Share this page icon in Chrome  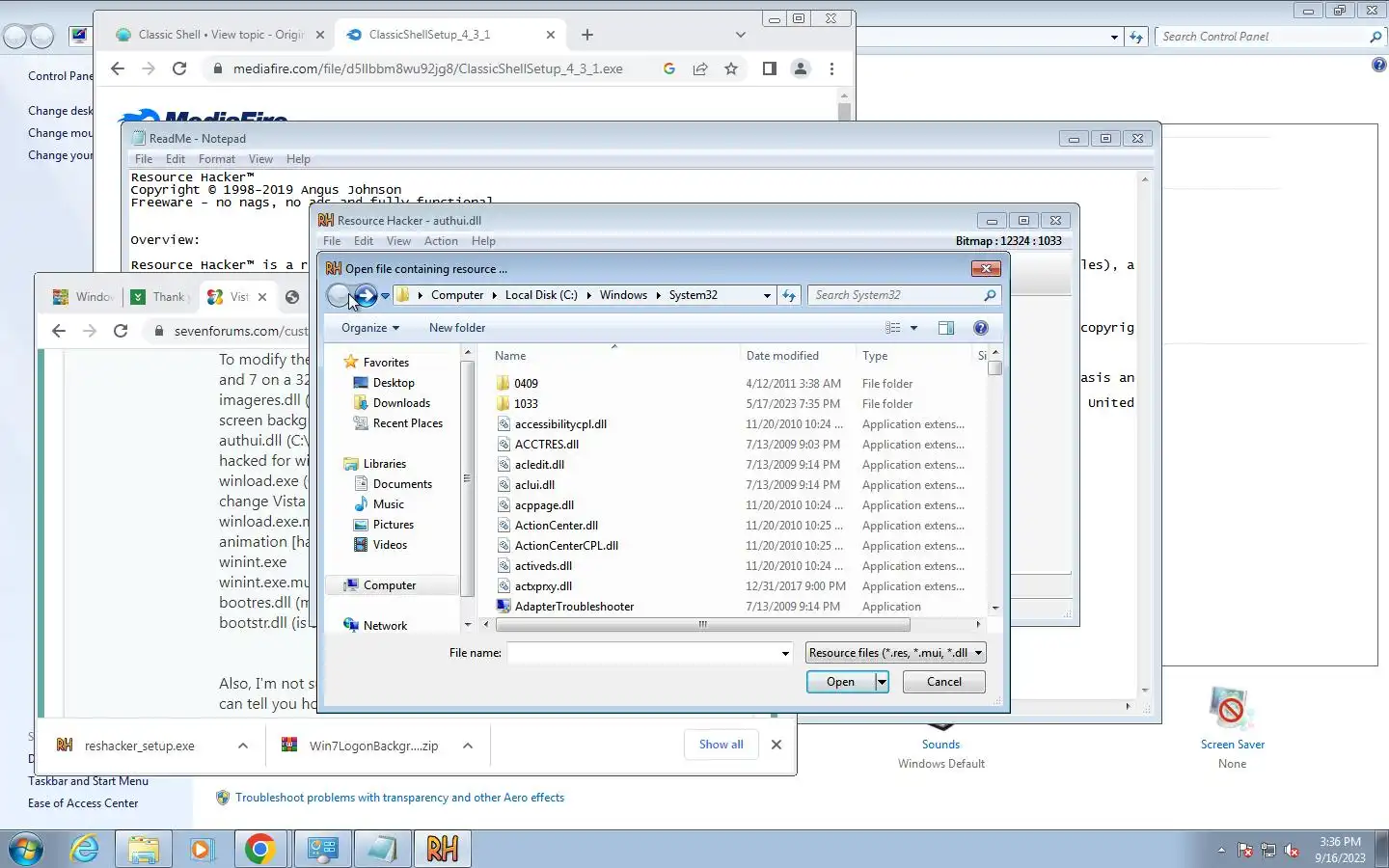(x=700, y=68)
